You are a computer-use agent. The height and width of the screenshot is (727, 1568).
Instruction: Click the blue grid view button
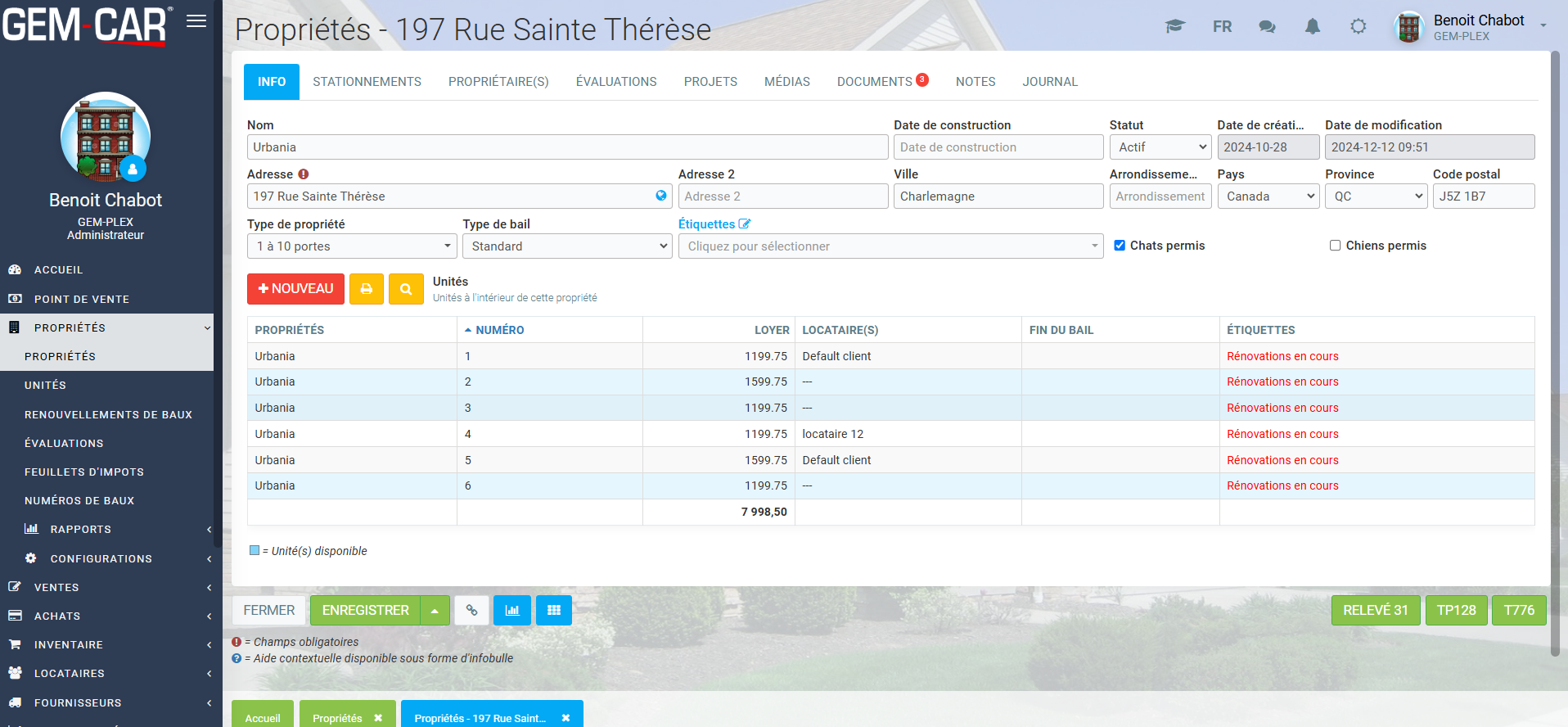554,611
